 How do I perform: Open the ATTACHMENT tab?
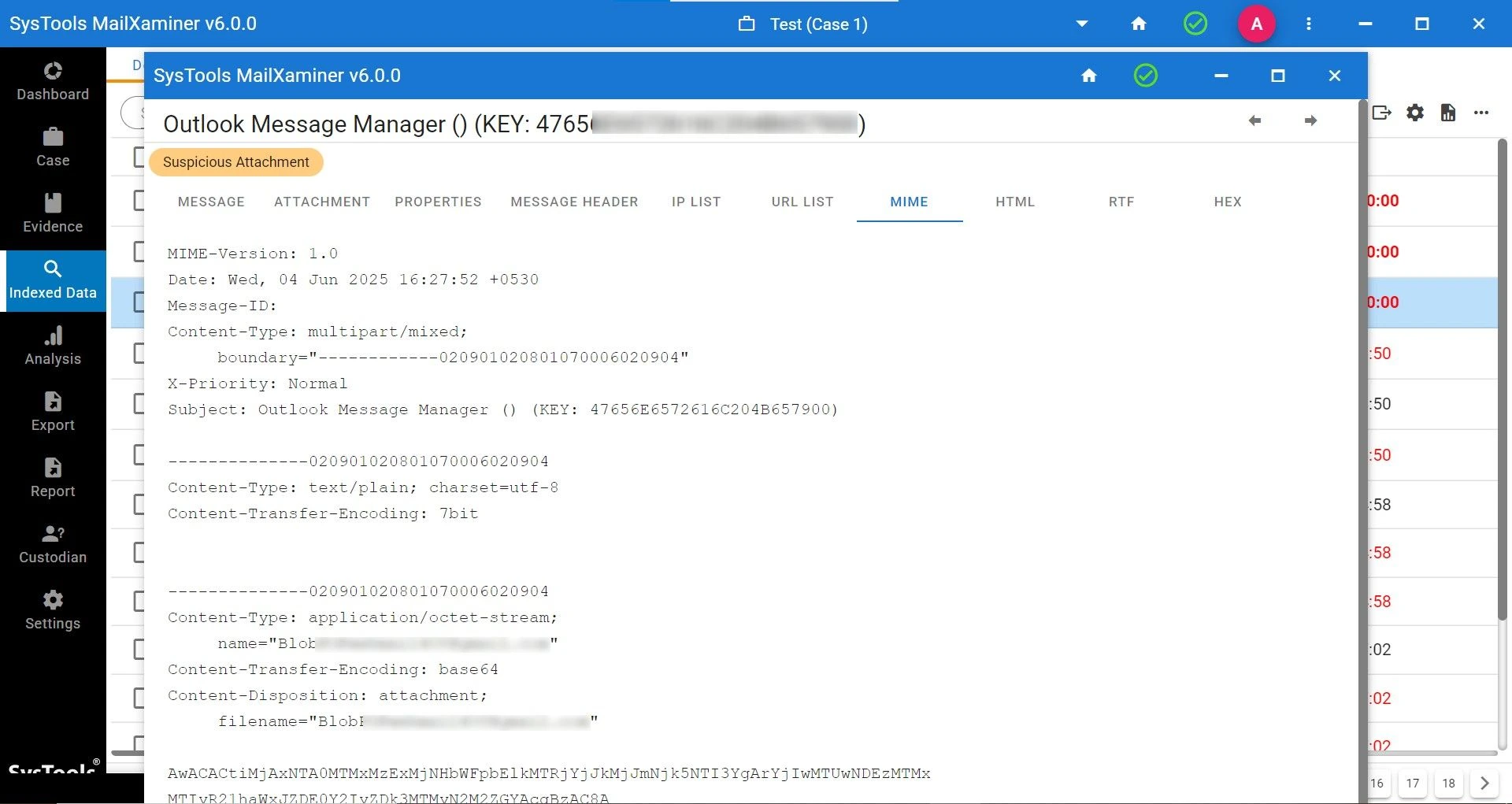point(322,202)
